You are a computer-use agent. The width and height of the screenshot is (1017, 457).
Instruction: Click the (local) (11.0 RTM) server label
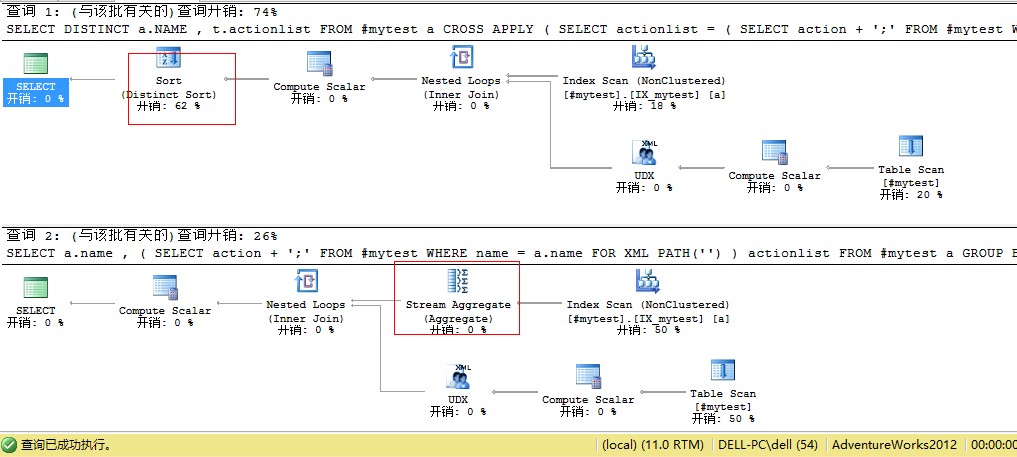click(x=654, y=445)
